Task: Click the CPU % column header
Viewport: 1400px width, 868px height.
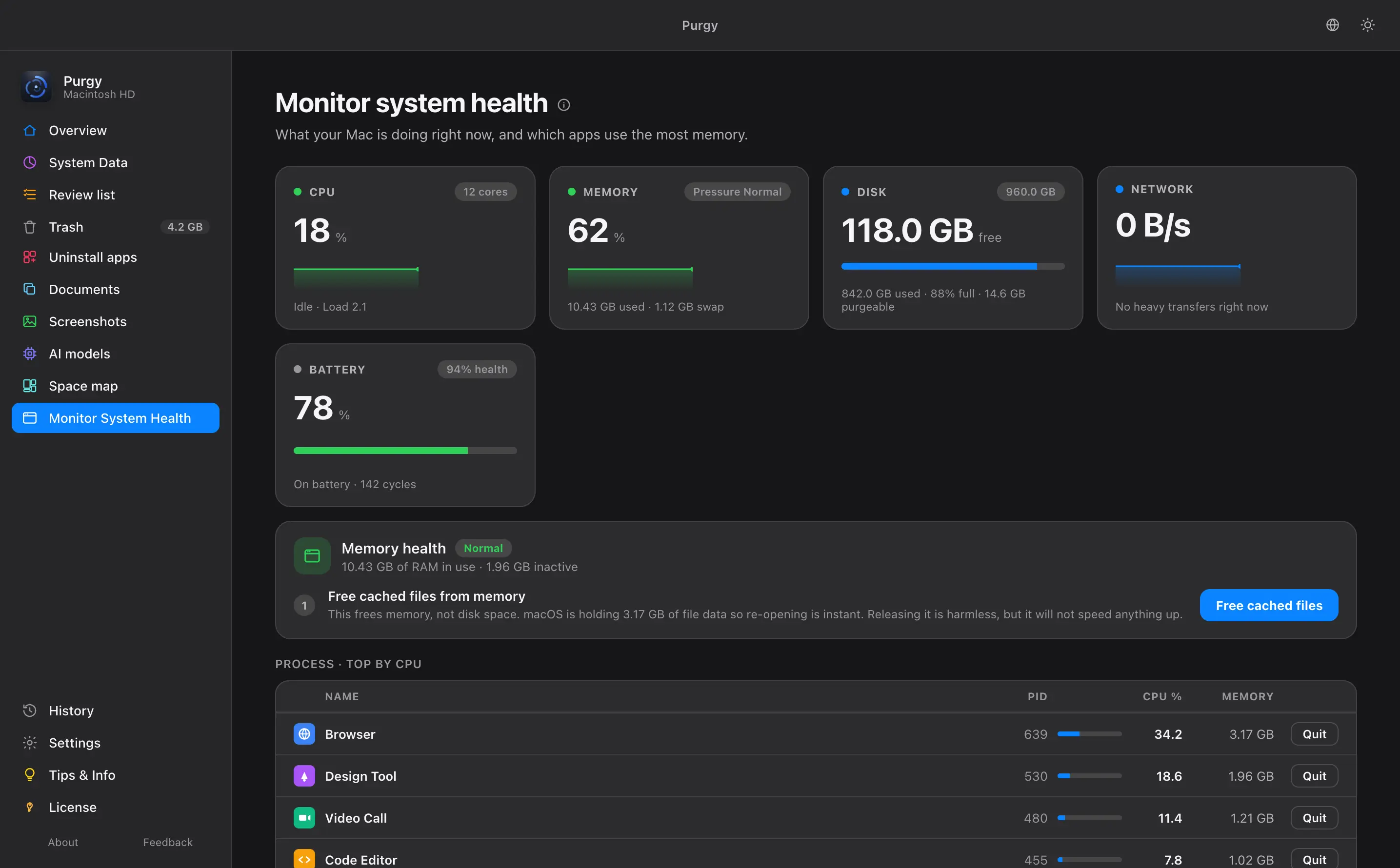Action: [x=1161, y=696]
